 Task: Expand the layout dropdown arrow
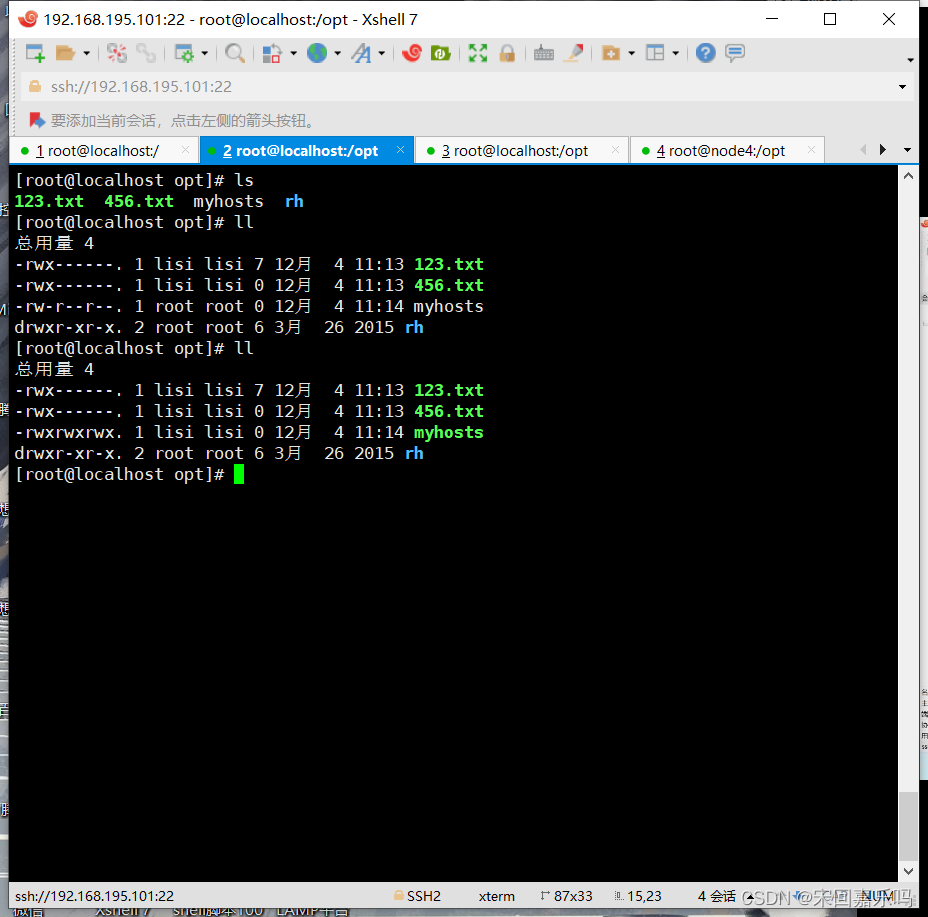(x=676, y=54)
